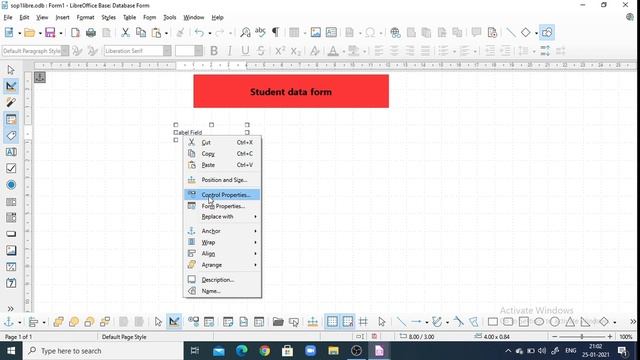The image size is (640, 360).
Task: Expand the Arrange submenu
Action: pyautogui.click(x=222, y=265)
